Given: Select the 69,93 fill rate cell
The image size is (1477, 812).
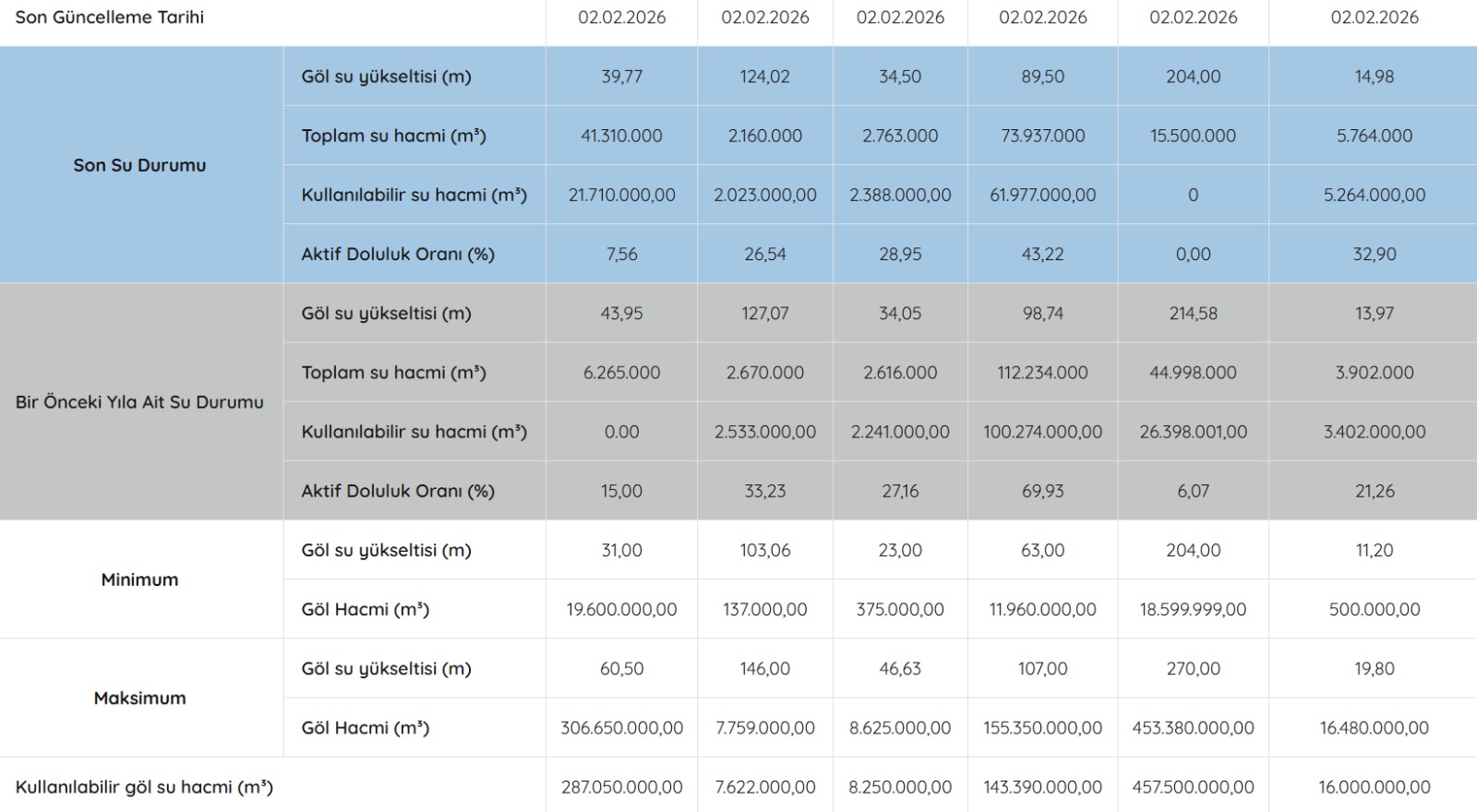Looking at the screenshot, I should coord(1042,491).
